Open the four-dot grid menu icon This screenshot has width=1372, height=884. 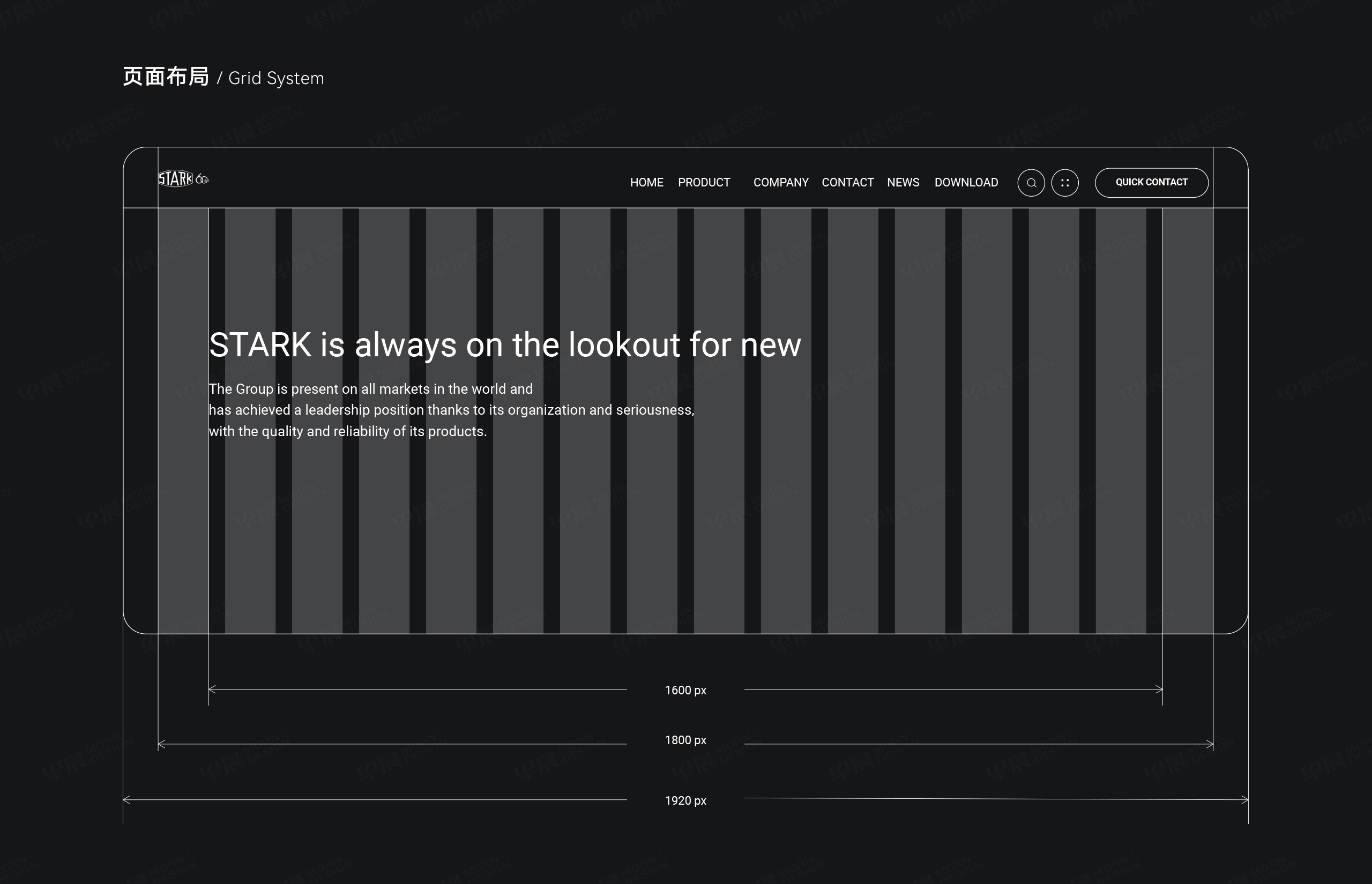(1065, 183)
